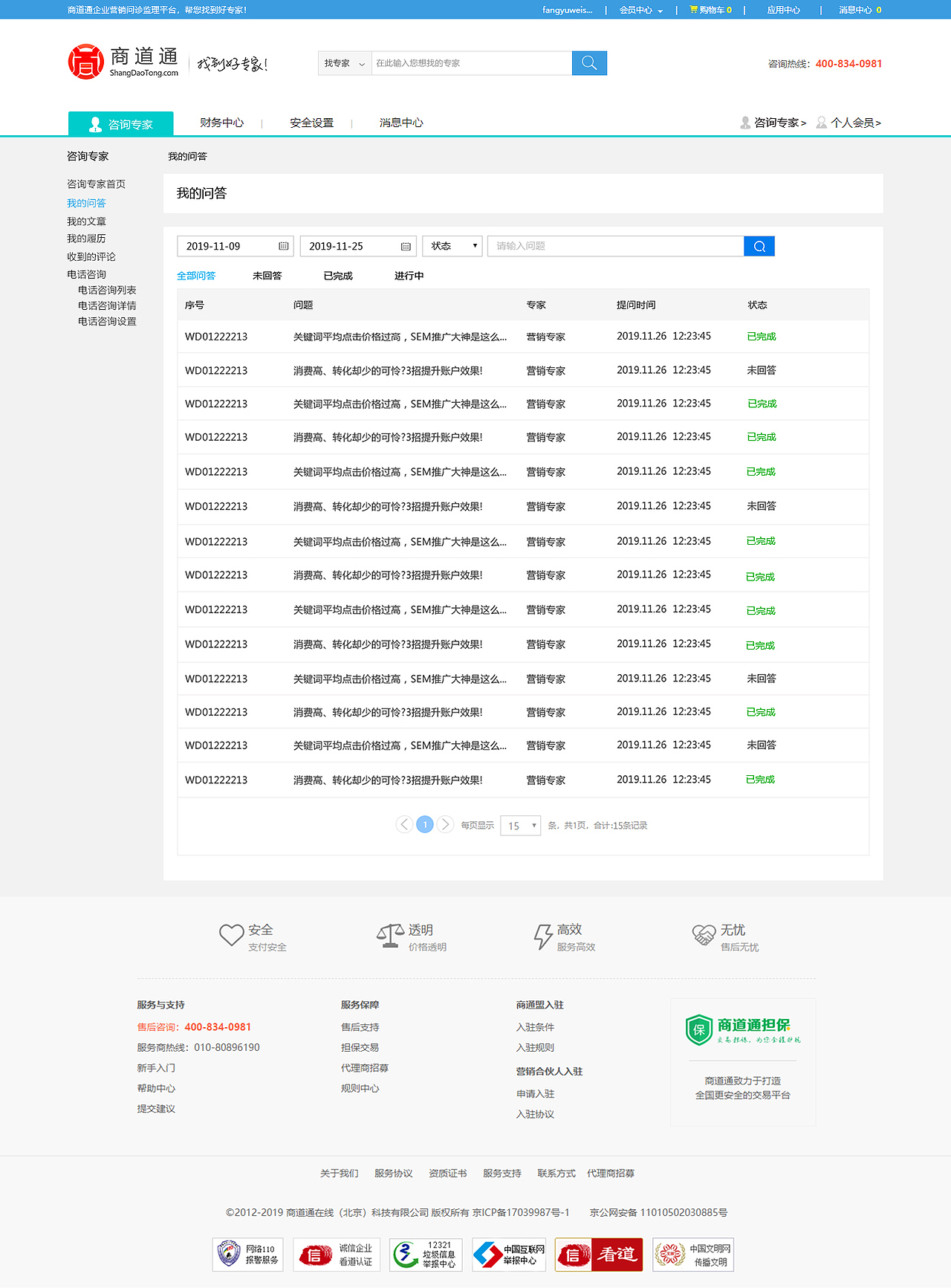Screen dimensions: 951x1288
Task: Open 资质证书 footer link
Action: [448, 1174]
